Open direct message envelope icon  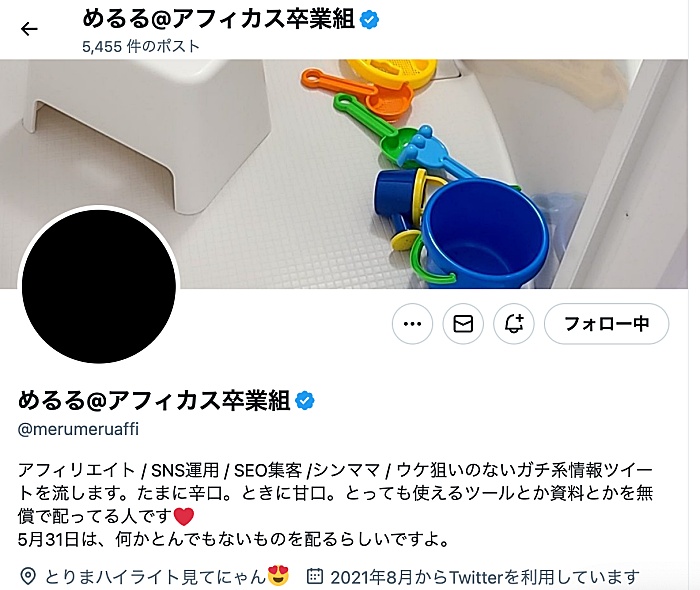[463, 324]
